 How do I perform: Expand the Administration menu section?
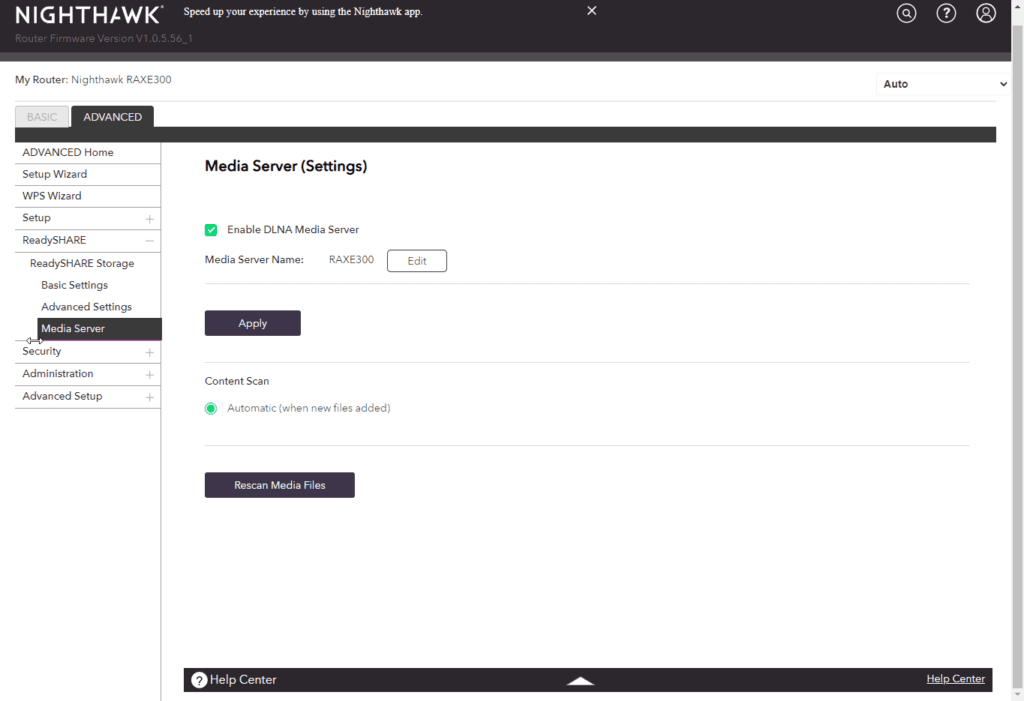tap(149, 374)
